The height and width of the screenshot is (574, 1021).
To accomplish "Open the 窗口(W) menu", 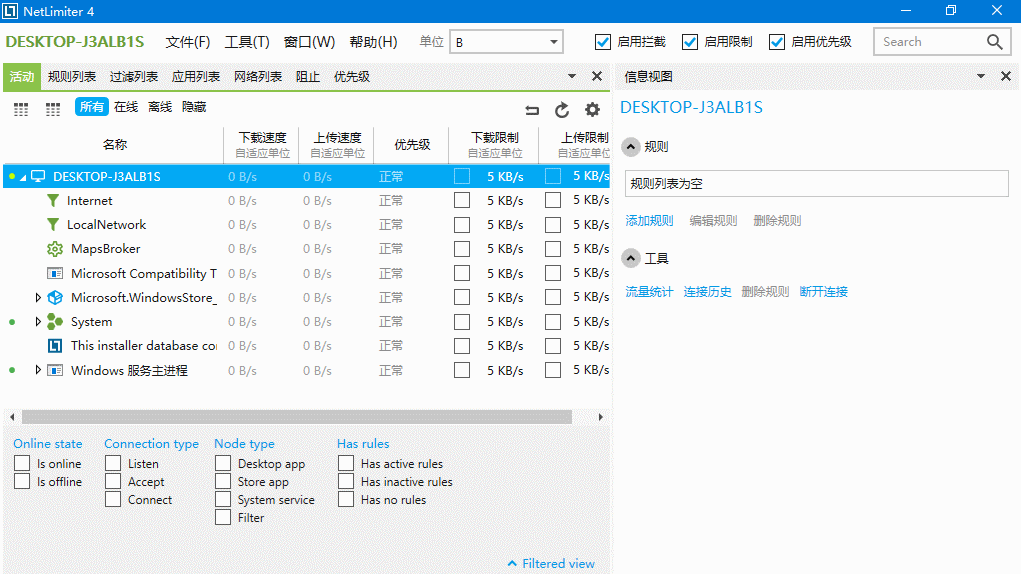I will (x=309, y=42).
